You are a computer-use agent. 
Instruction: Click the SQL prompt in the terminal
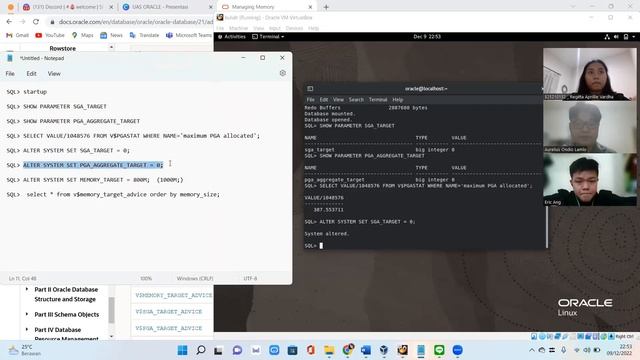(x=313, y=246)
